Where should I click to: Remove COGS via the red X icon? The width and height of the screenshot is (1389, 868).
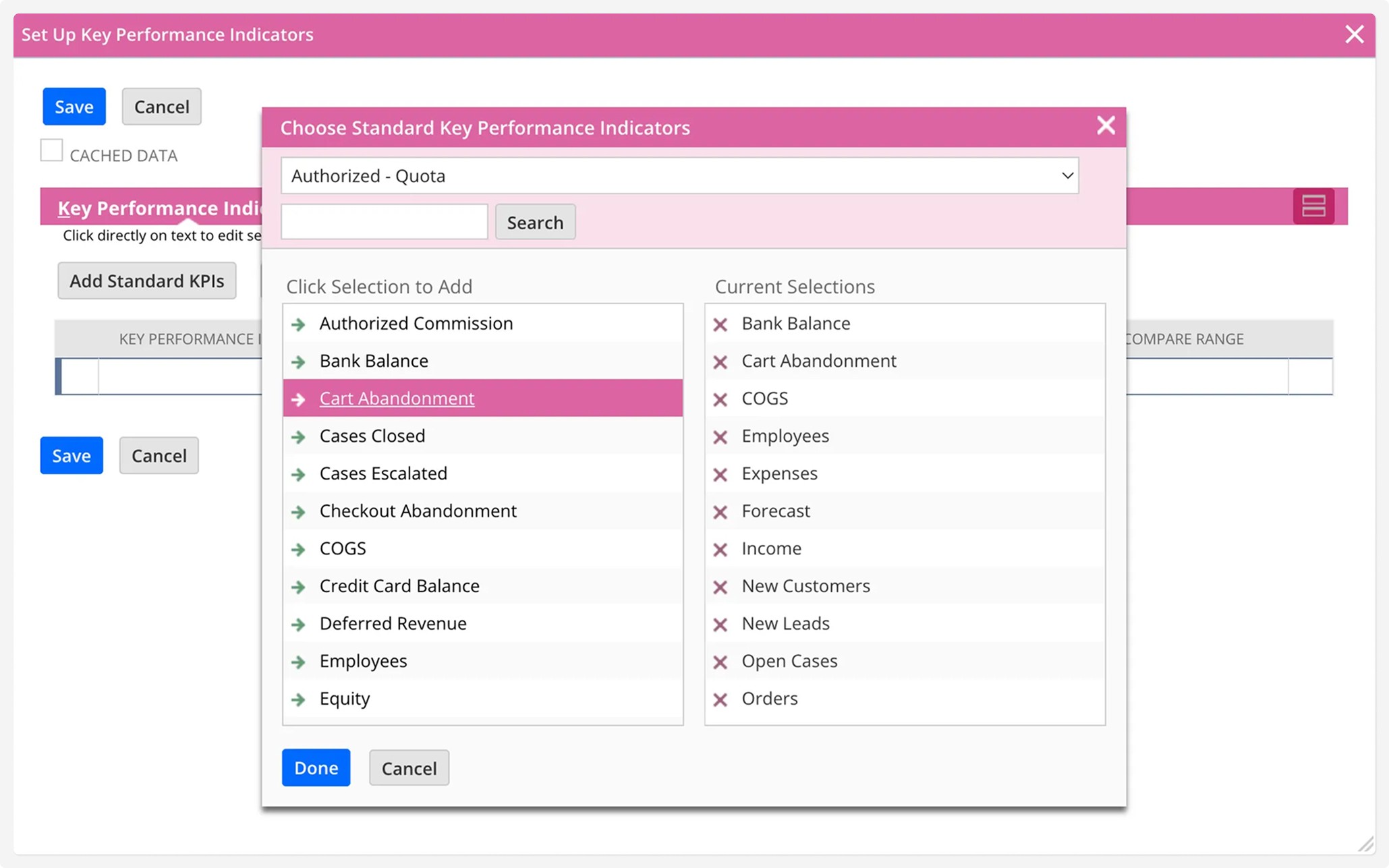[721, 399]
